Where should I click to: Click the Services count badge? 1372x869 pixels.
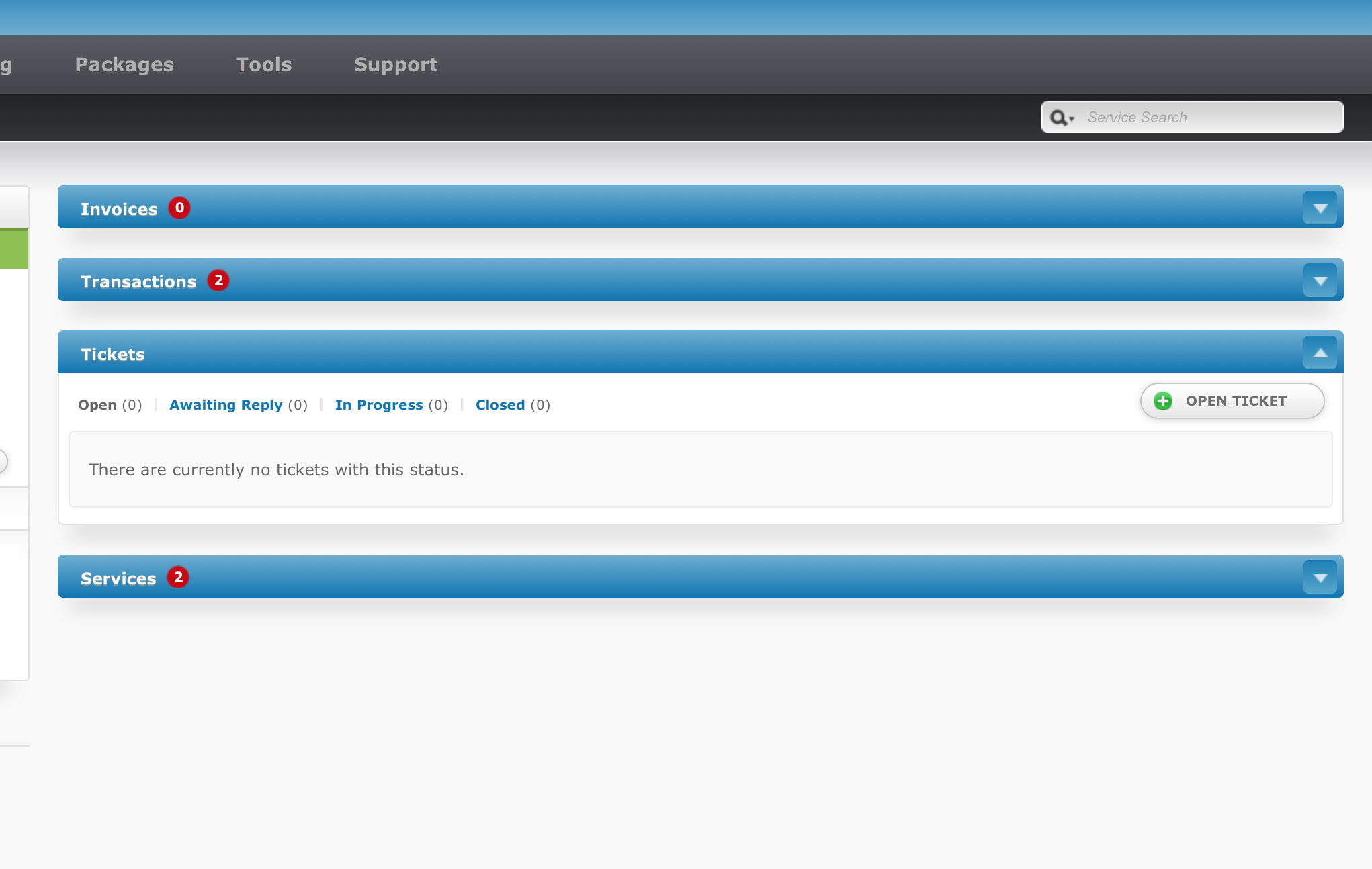click(178, 578)
